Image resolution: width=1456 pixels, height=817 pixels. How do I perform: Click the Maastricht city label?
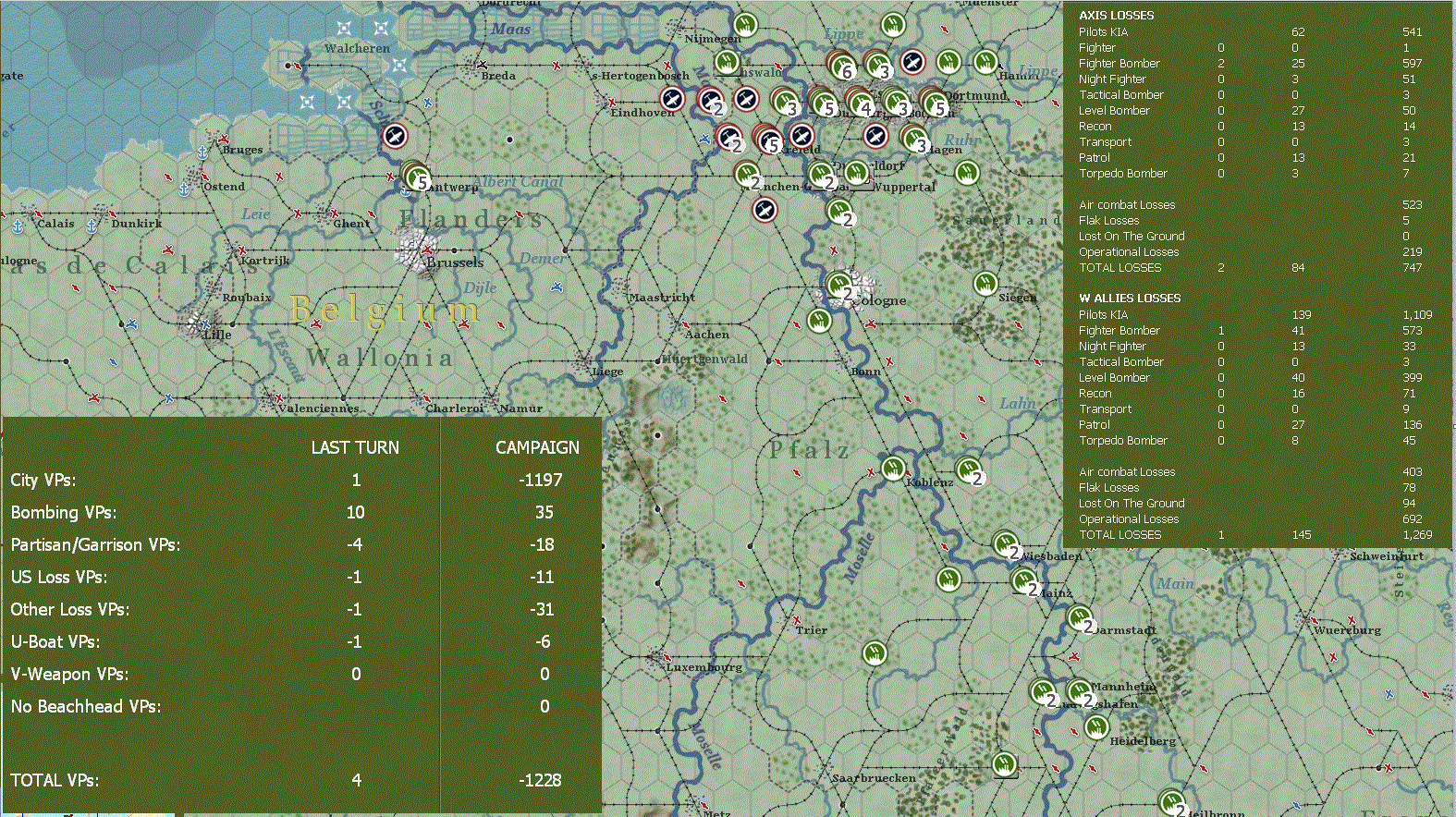point(662,298)
